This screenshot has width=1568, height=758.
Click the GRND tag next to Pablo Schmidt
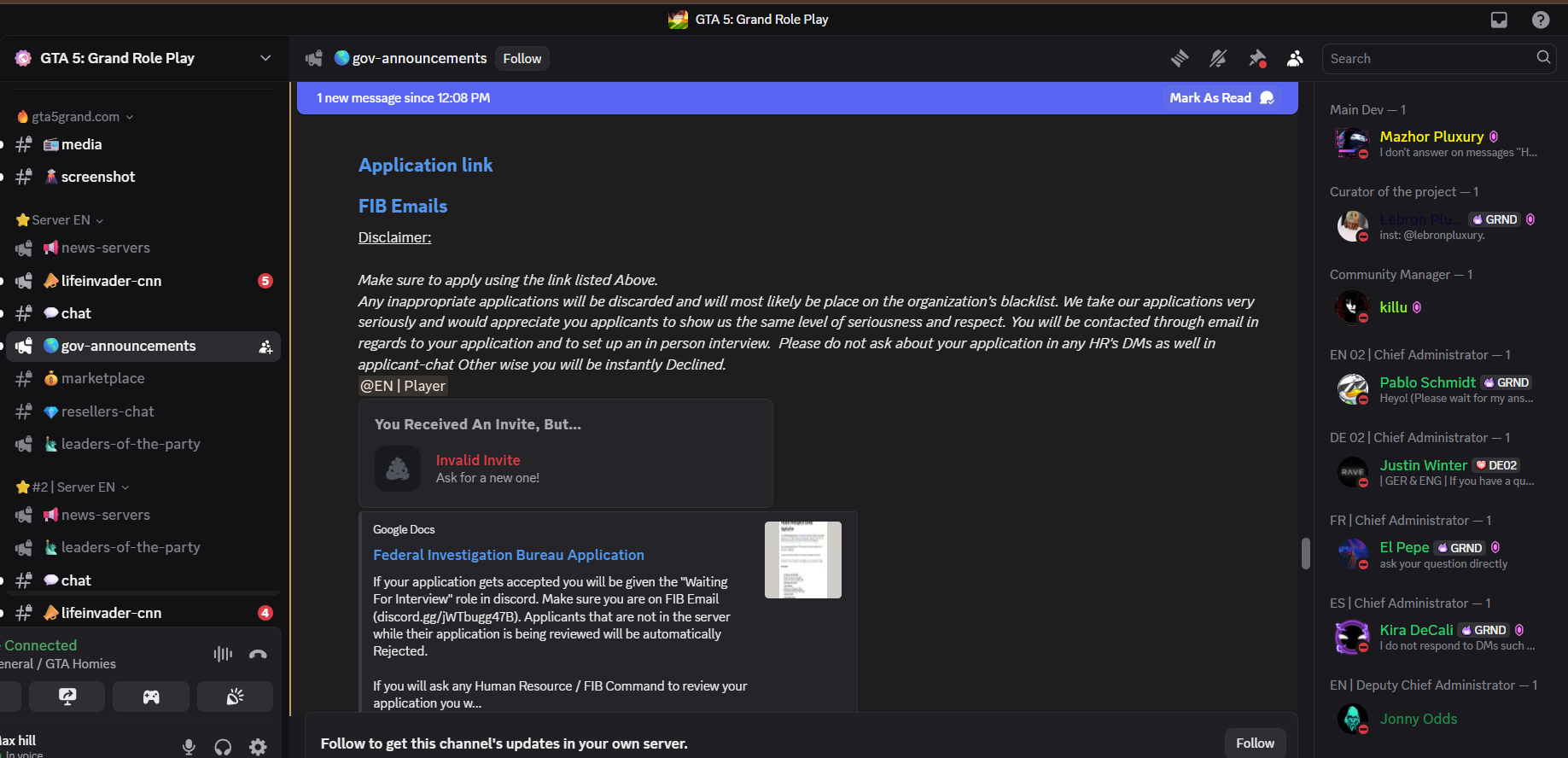(x=1507, y=382)
